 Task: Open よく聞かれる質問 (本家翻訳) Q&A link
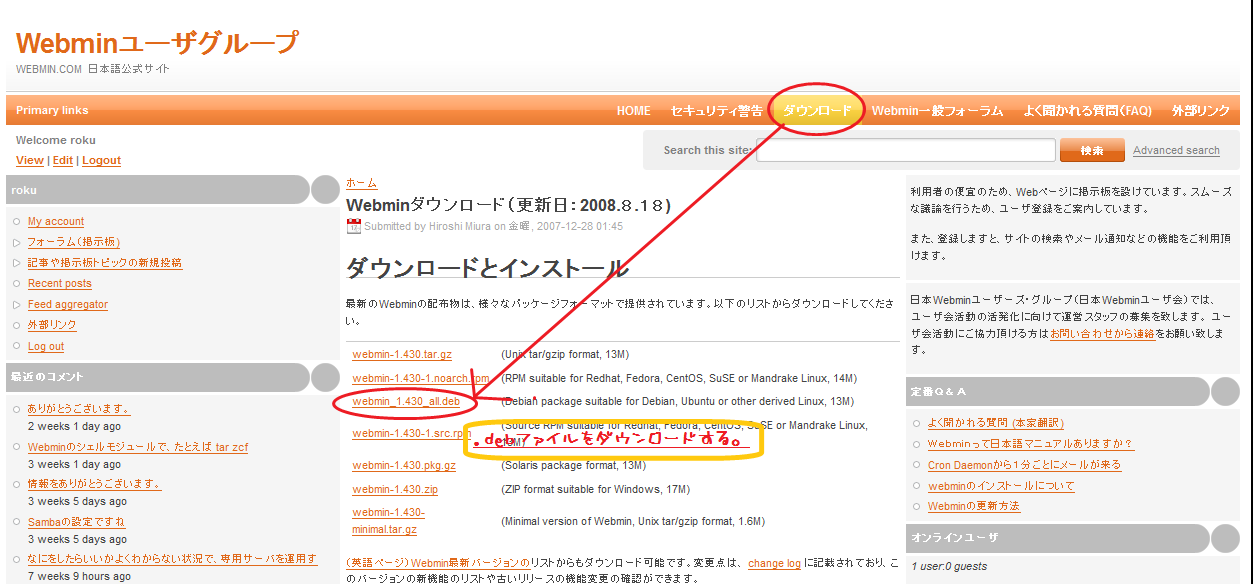[996, 423]
